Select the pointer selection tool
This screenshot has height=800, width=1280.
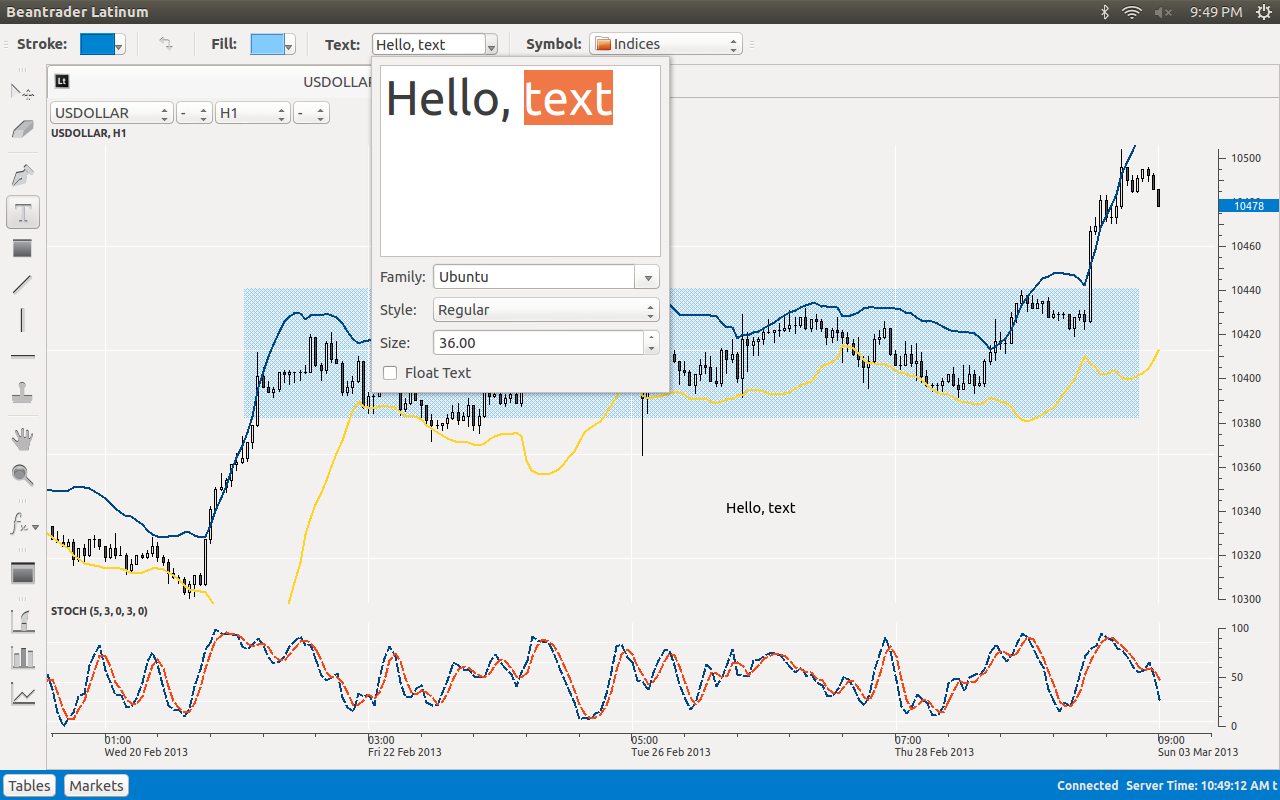[23, 92]
